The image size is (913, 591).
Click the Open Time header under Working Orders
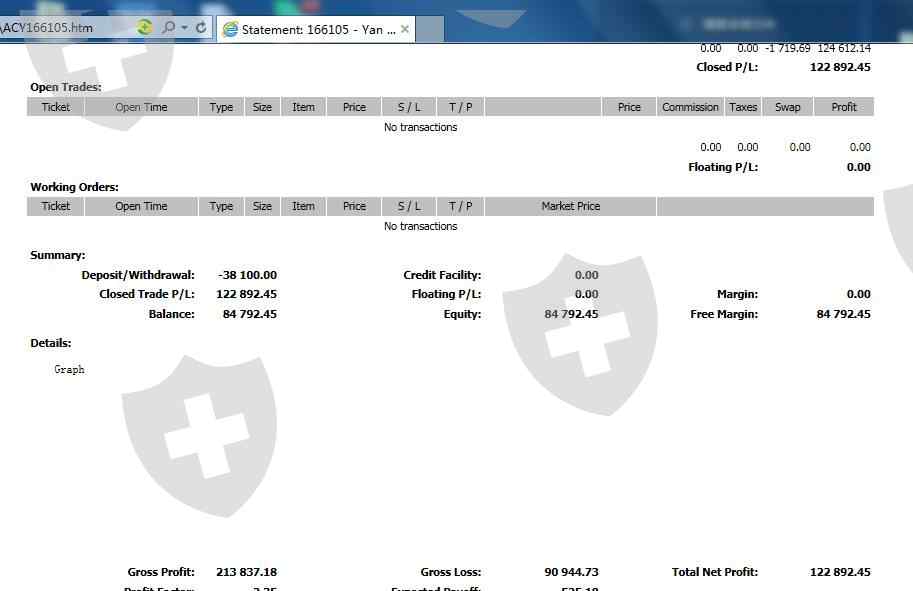coord(141,206)
